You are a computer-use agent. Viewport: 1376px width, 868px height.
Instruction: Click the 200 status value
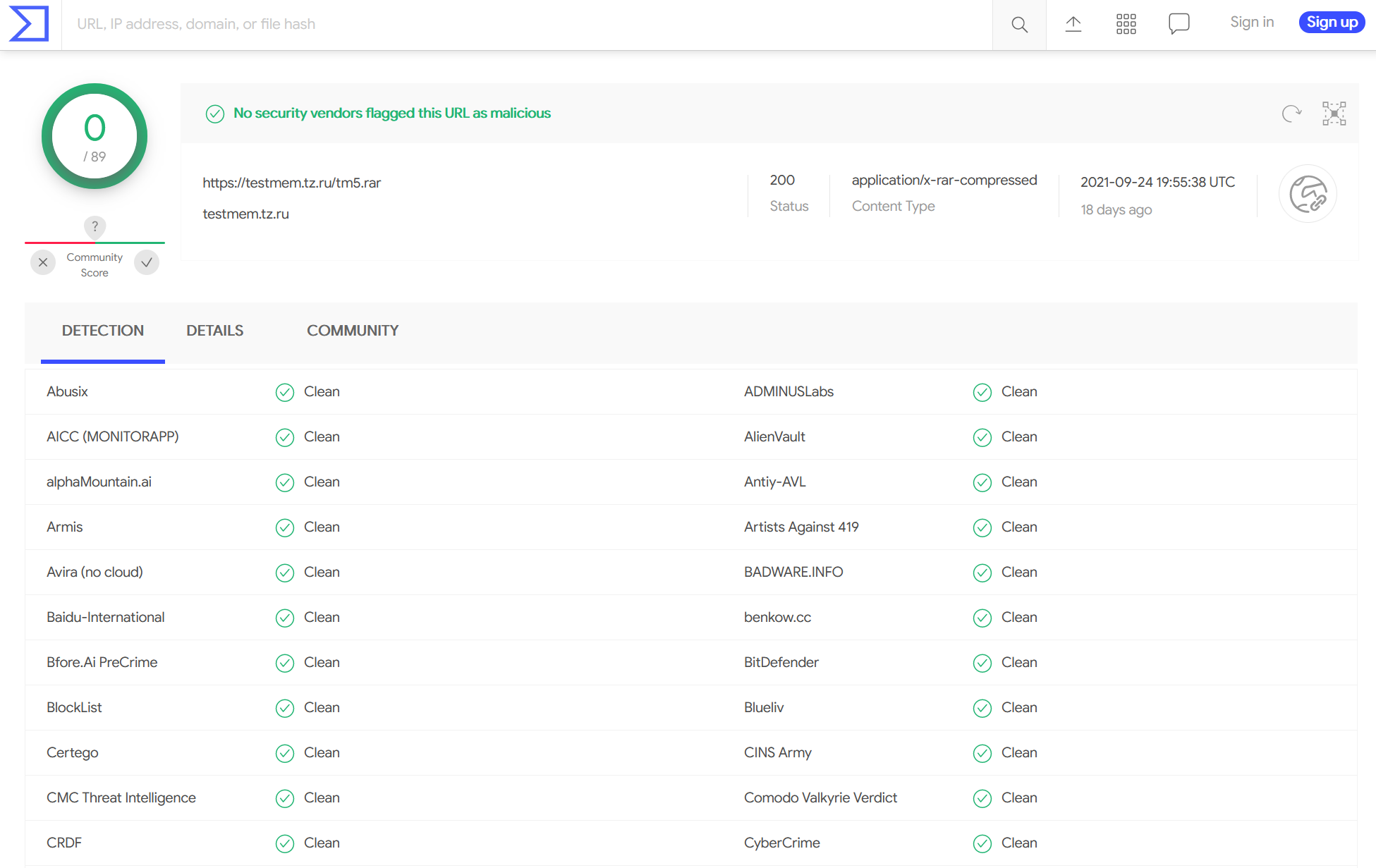[782, 180]
